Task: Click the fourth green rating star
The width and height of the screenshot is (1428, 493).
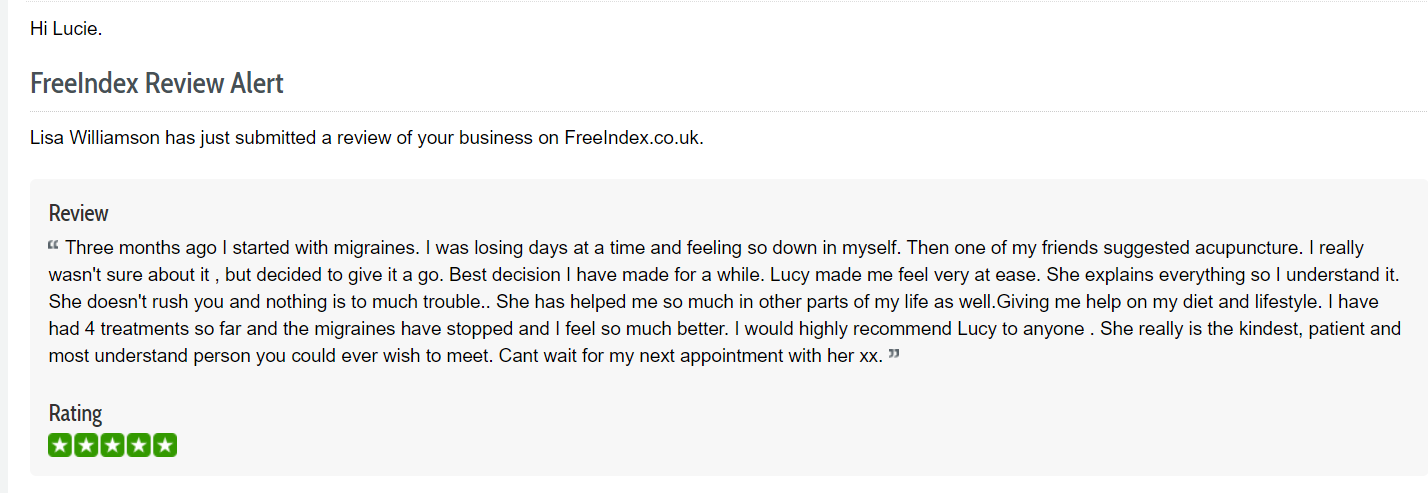Action: 139,445
